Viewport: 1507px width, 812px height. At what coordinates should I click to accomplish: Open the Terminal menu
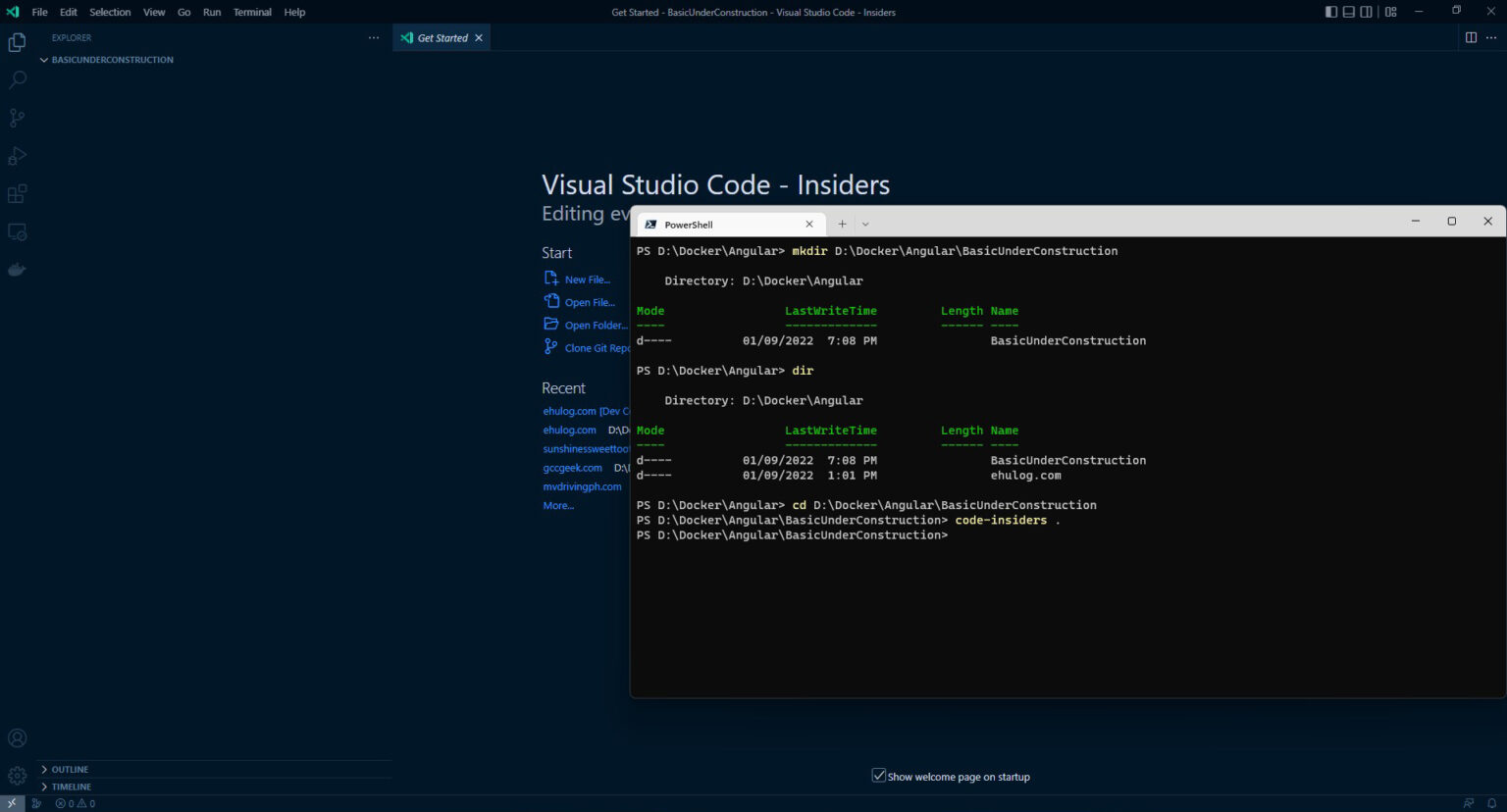pos(252,12)
